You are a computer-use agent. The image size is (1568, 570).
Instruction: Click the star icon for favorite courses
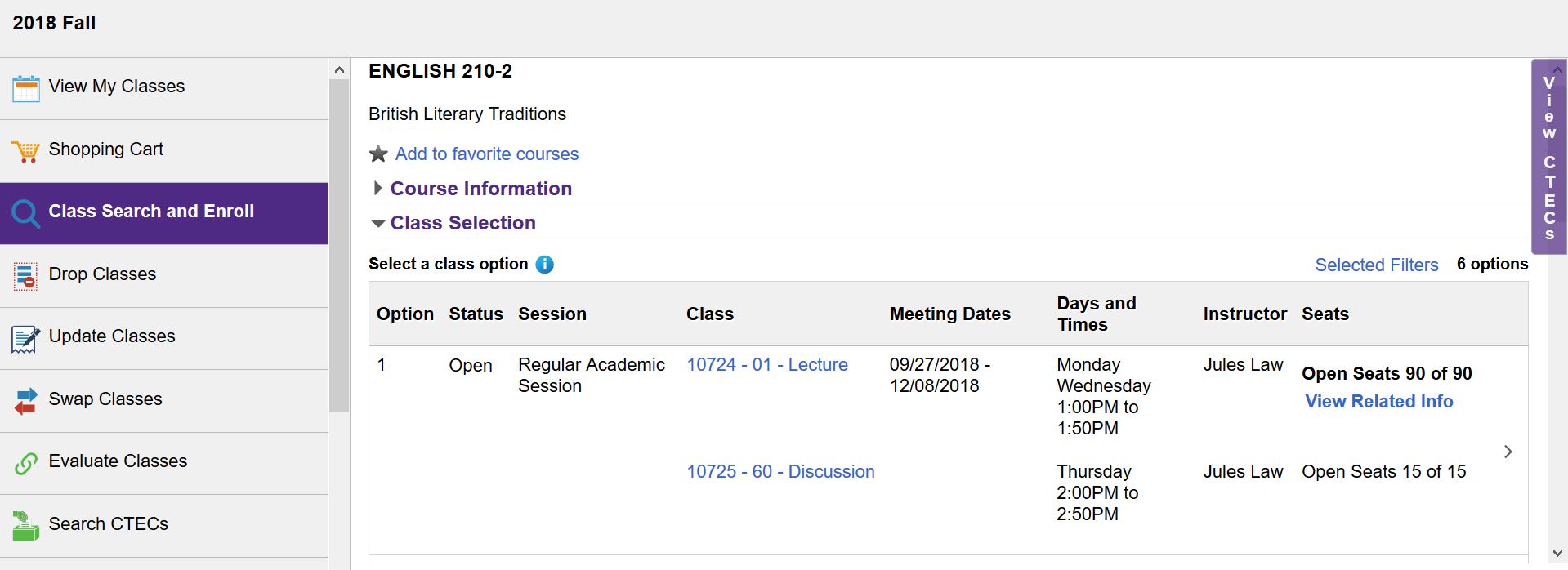coord(378,154)
